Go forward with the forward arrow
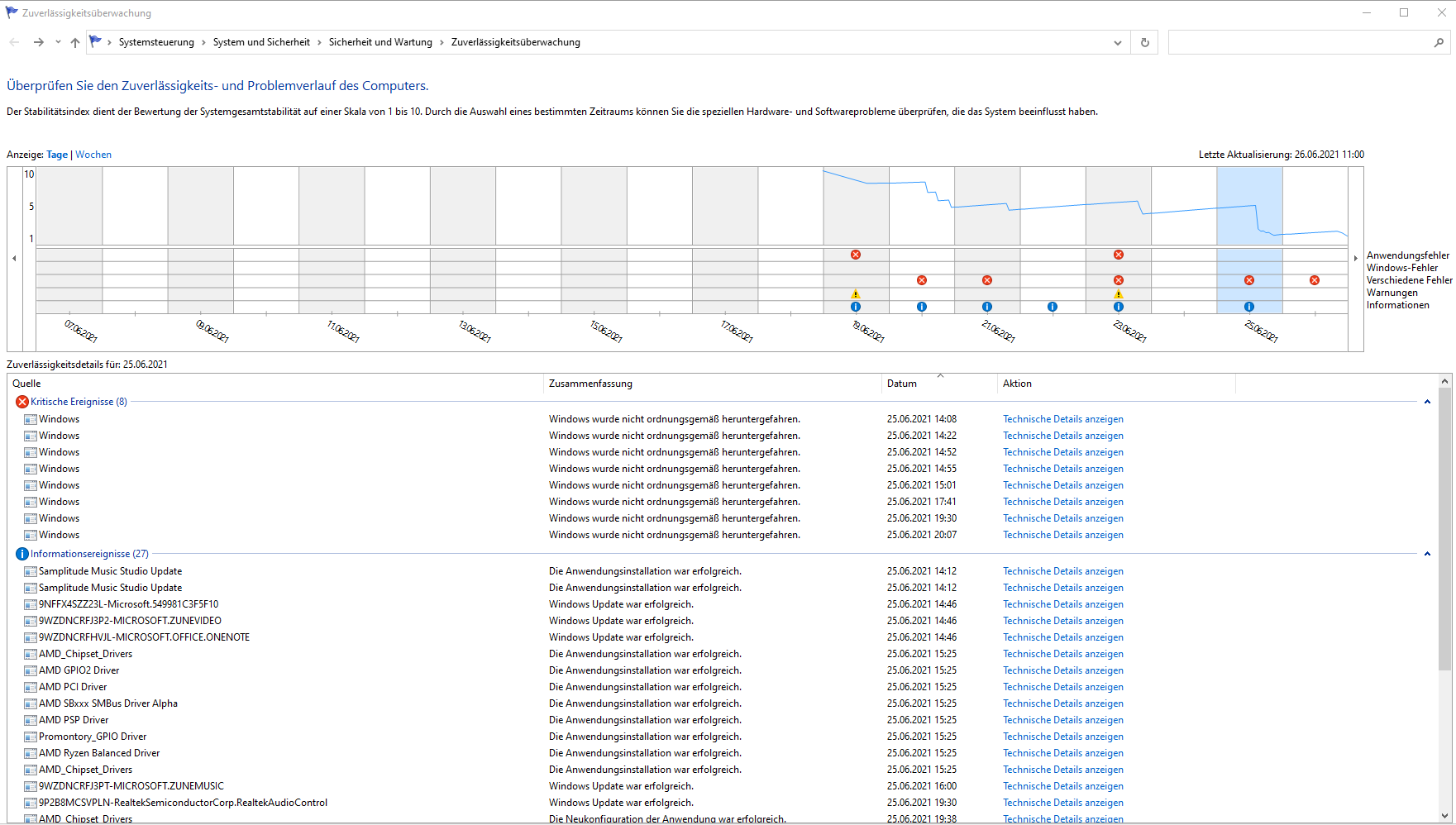The image size is (1456, 825). pos(38,42)
